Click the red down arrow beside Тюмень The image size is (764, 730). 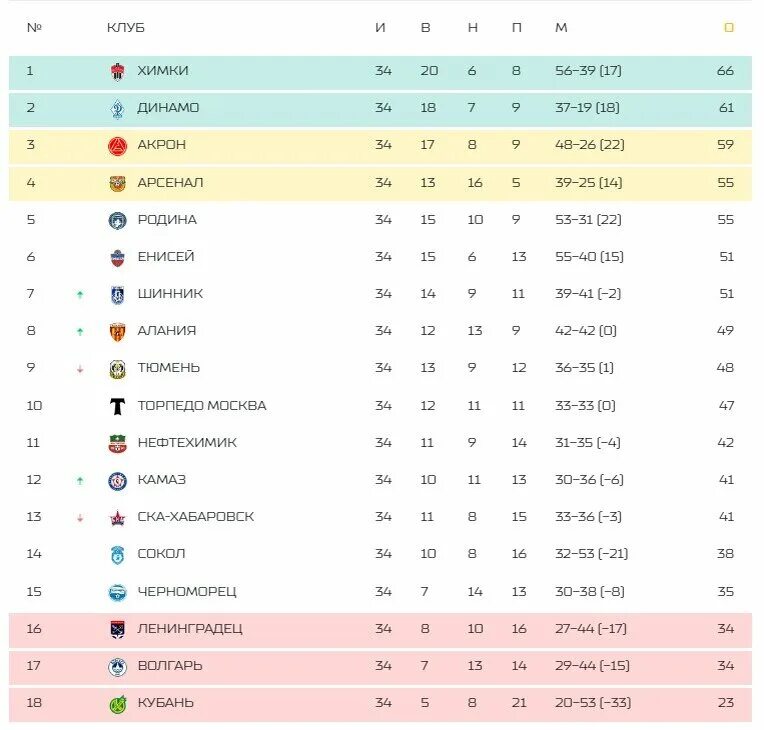click(x=80, y=369)
